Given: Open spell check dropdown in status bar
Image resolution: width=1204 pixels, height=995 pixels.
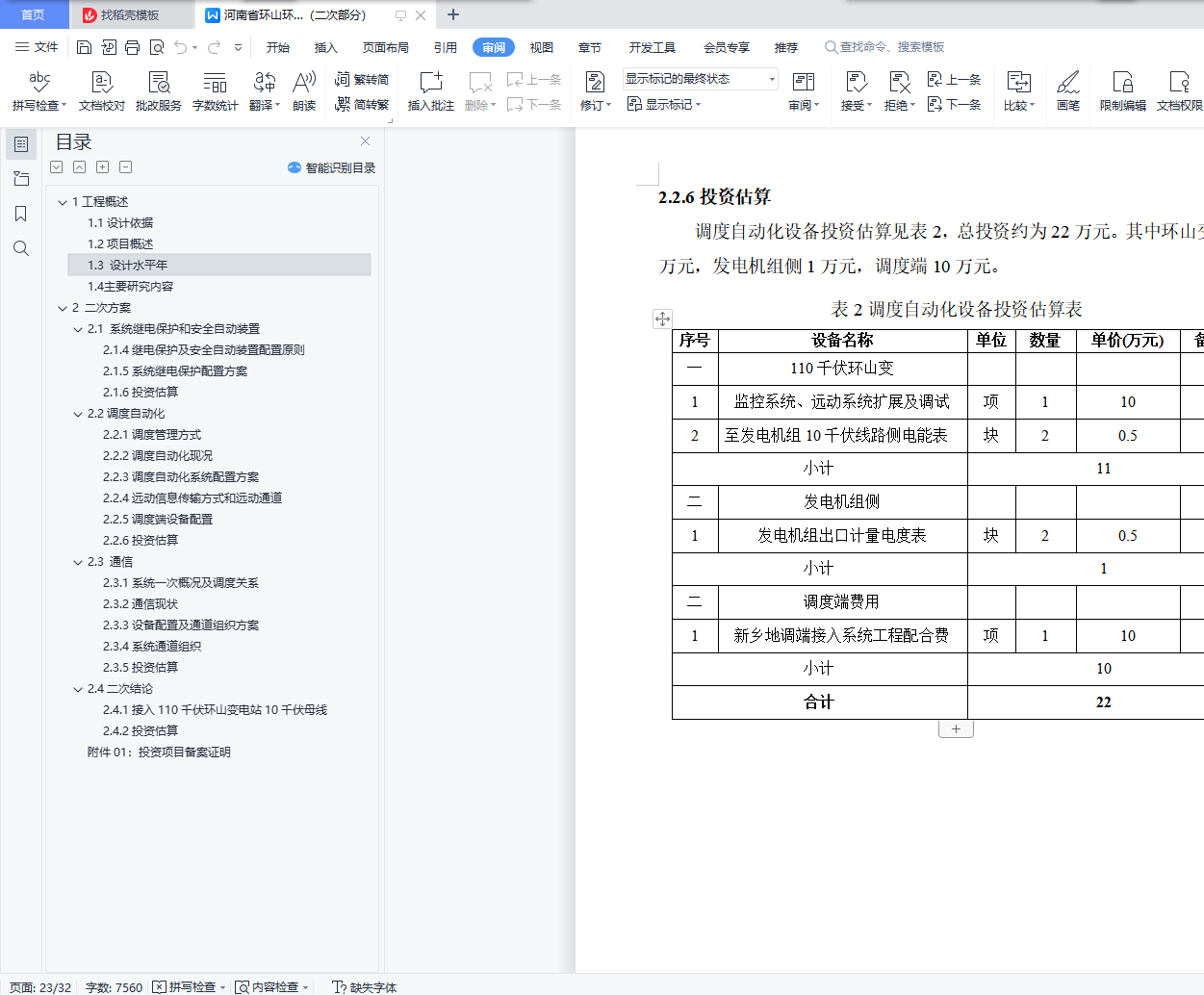Looking at the screenshot, I should [x=222, y=987].
